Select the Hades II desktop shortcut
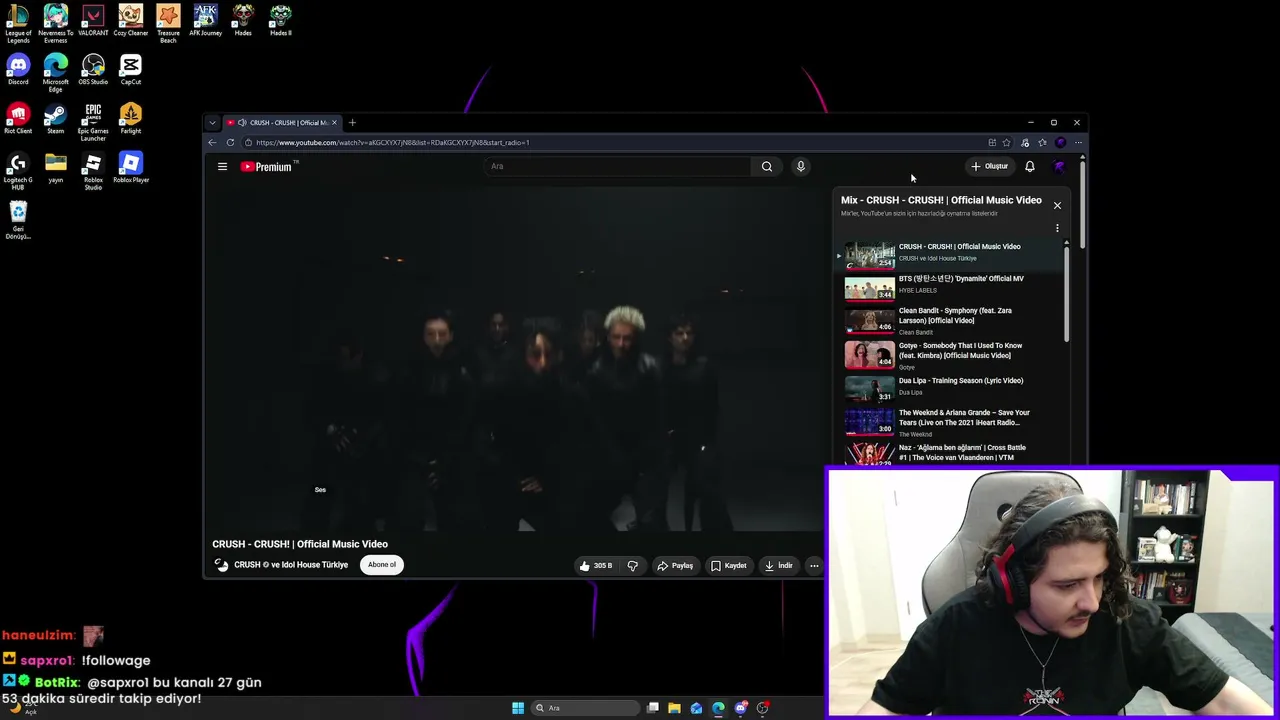 [x=280, y=21]
